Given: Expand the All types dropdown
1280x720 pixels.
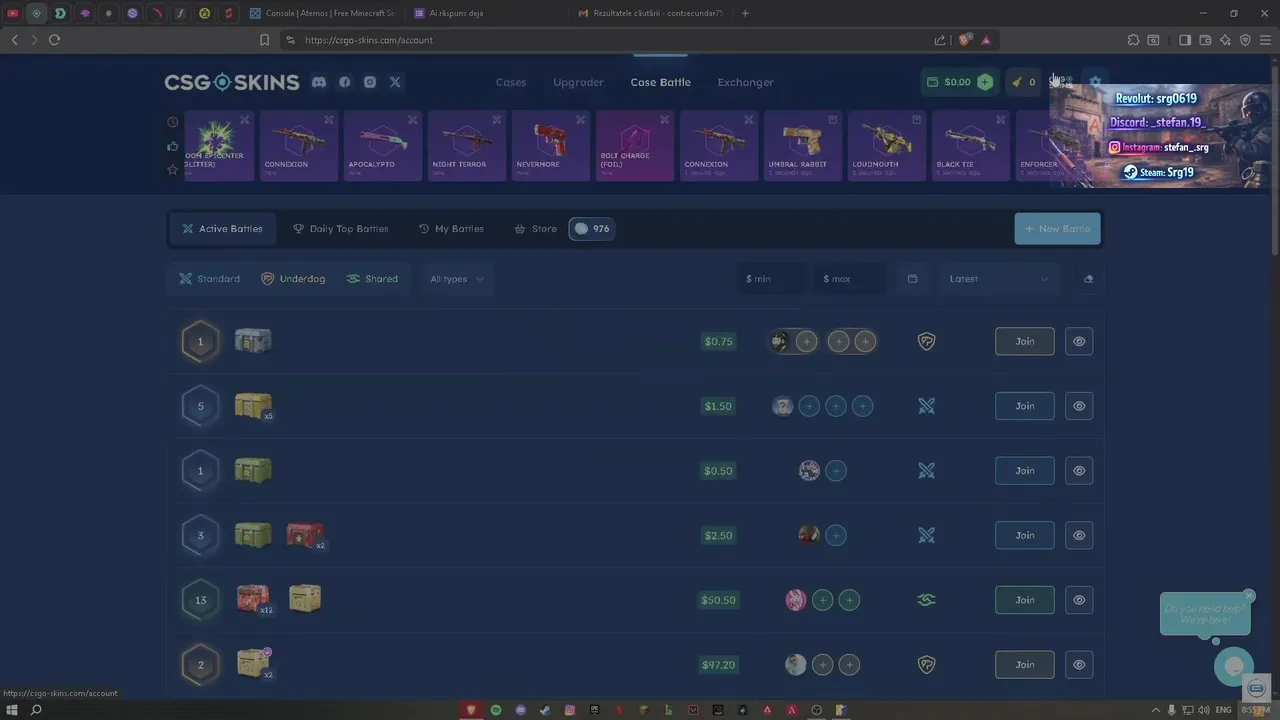Looking at the screenshot, I should point(456,279).
